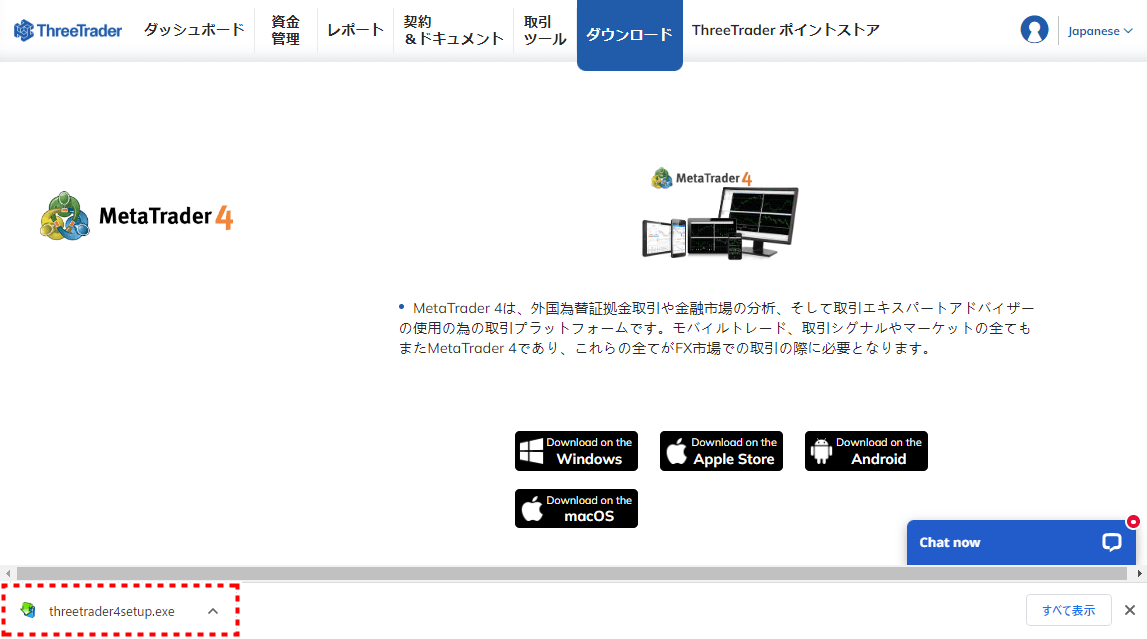The height and width of the screenshot is (639, 1147).
Task: Open the downloaded threetrader4setup.exe file
Action: (x=111, y=611)
